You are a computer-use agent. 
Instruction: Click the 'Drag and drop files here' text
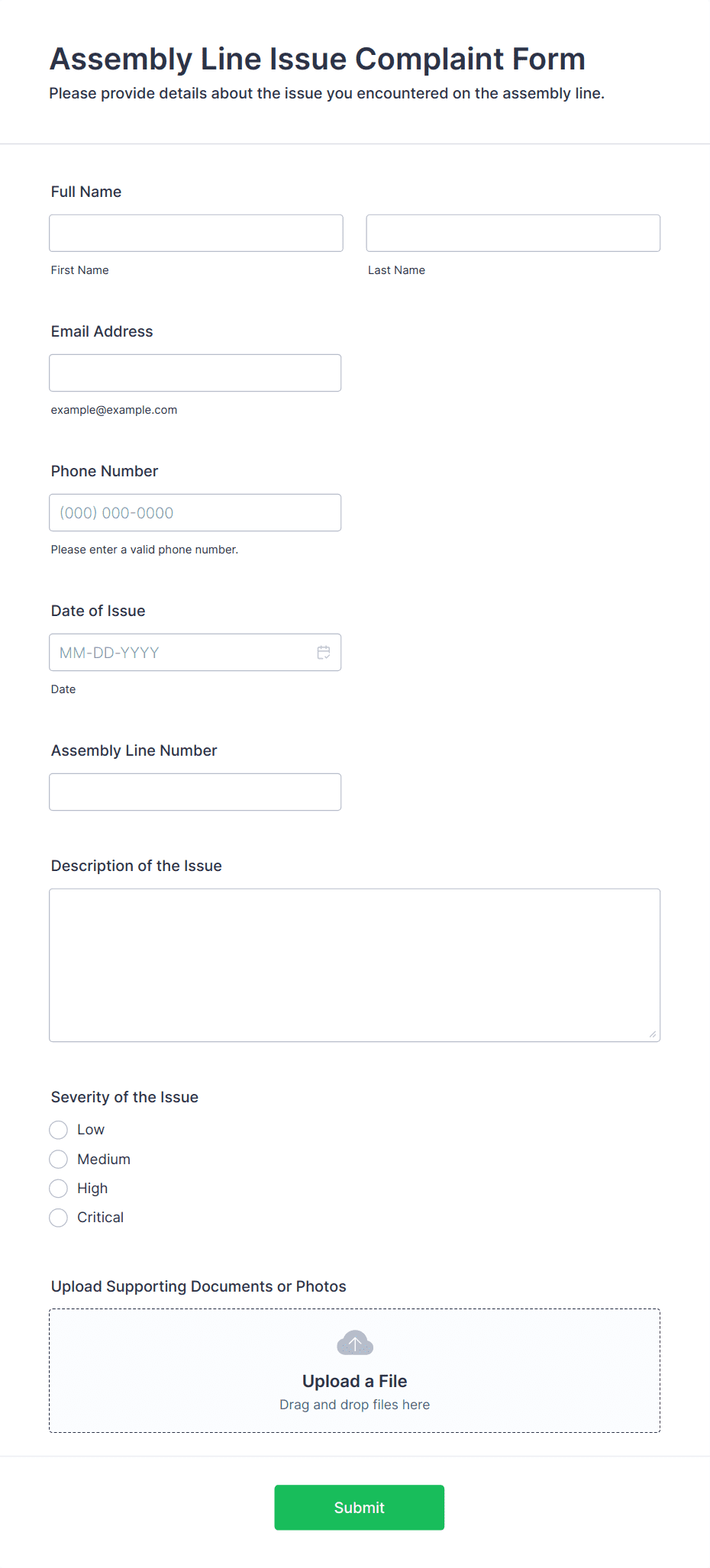click(x=355, y=1405)
